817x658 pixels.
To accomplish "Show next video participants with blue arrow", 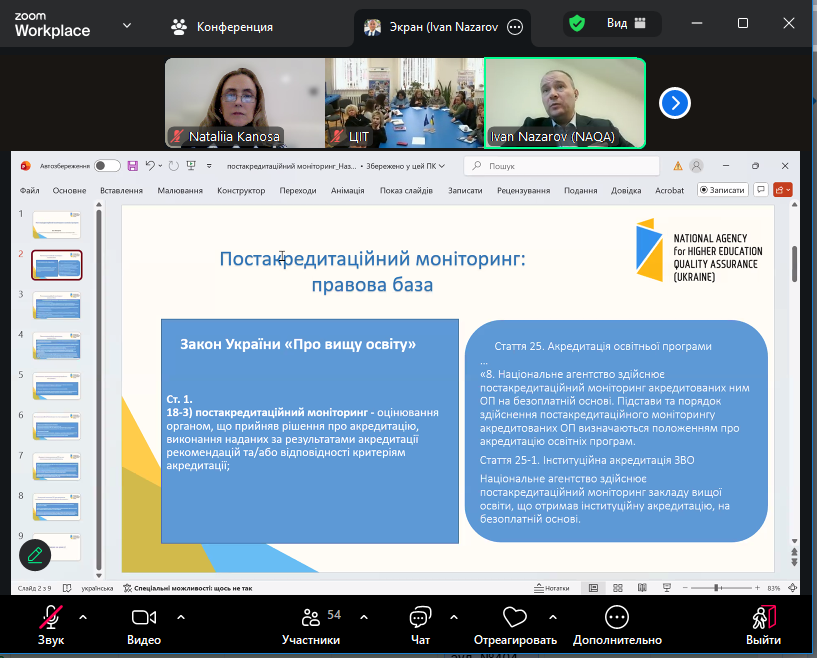I will 676,102.
